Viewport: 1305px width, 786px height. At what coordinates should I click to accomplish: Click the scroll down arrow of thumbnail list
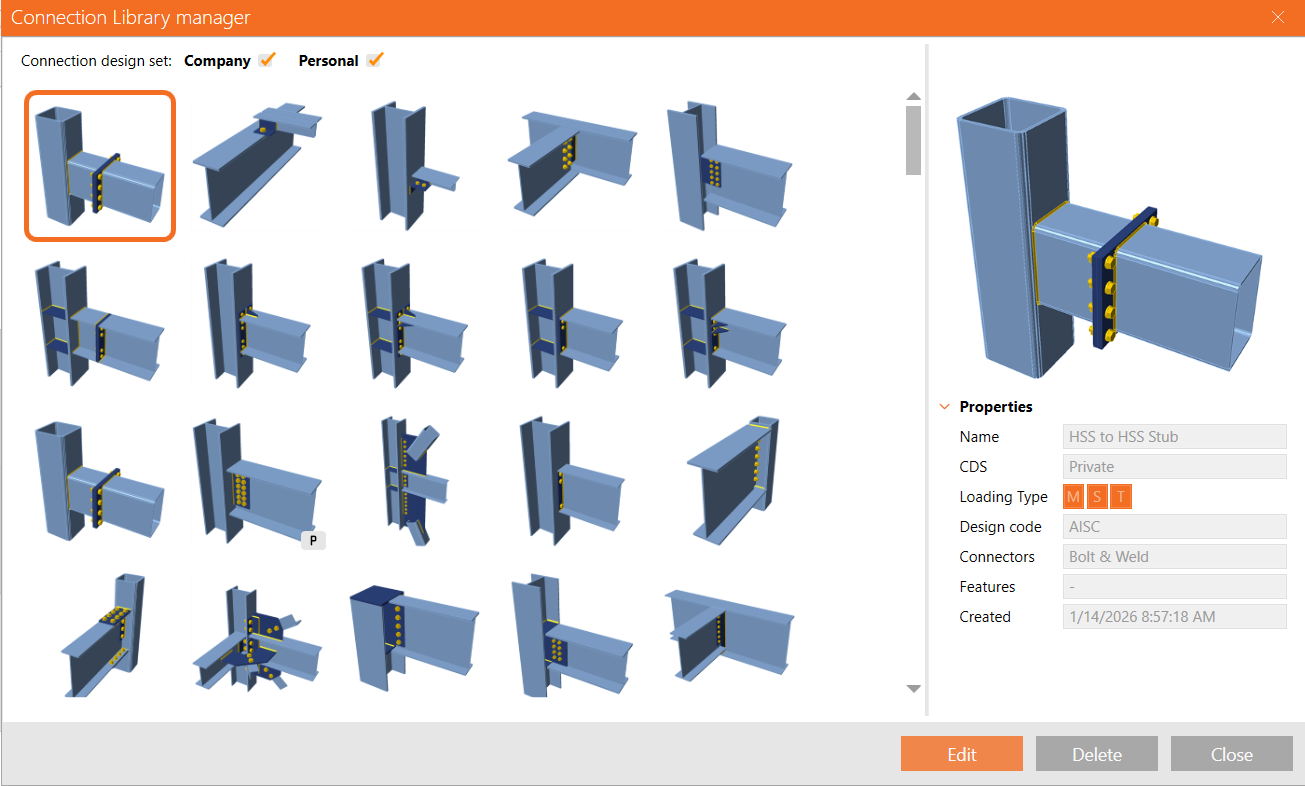(x=913, y=689)
